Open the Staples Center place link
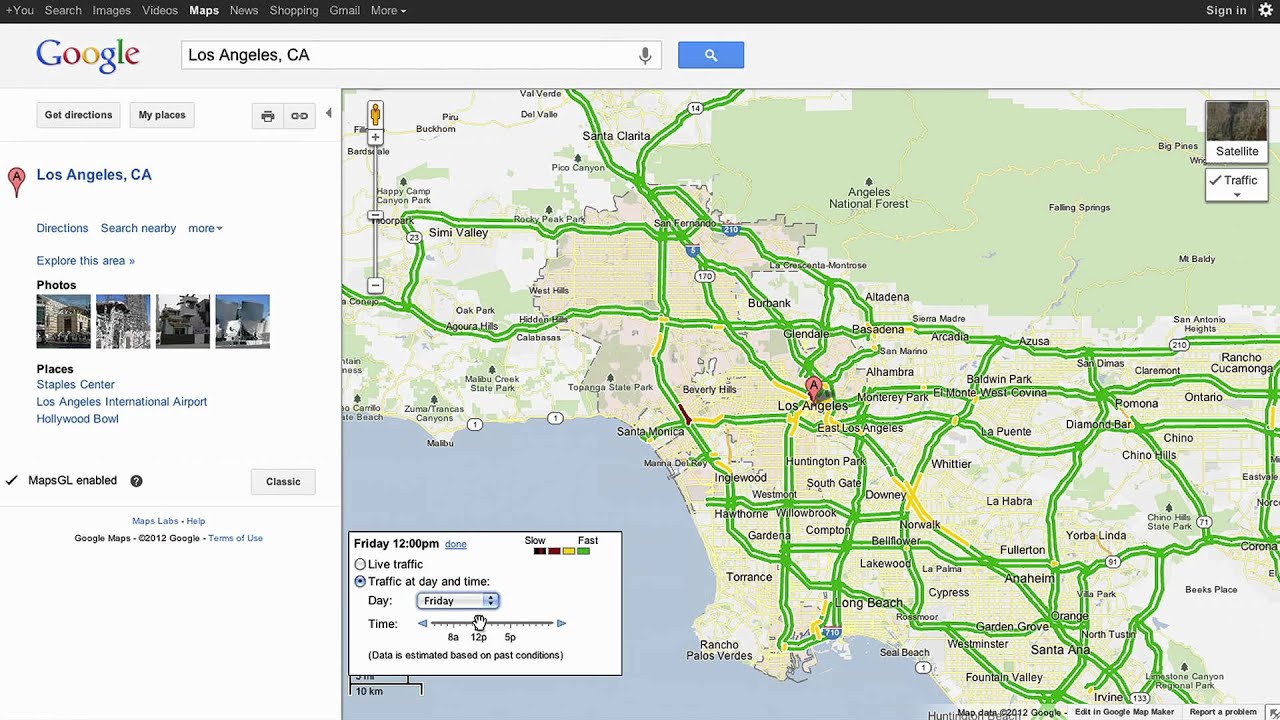The height and width of the screenshot is (720, 1280). 75,385
